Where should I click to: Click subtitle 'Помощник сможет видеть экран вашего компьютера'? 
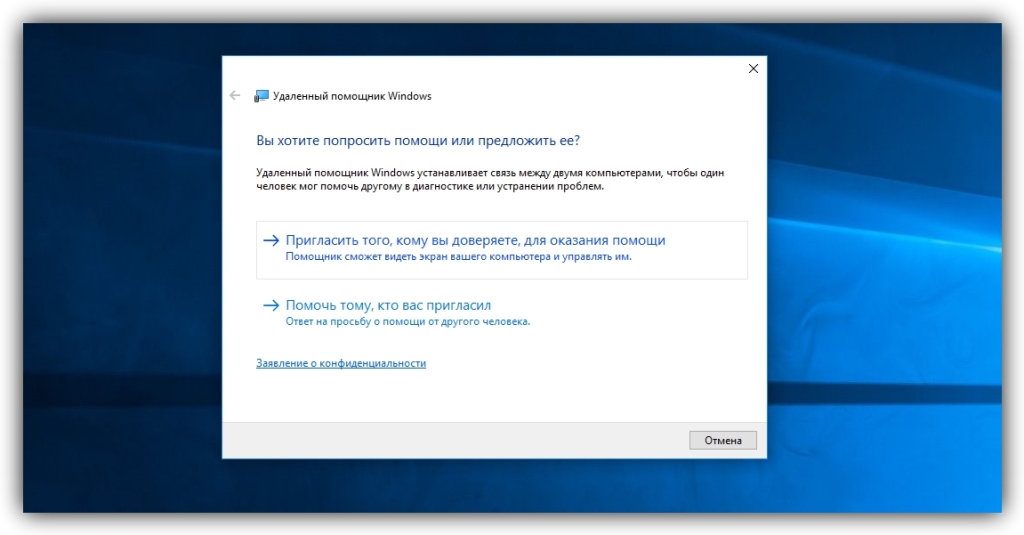point(458,257)
